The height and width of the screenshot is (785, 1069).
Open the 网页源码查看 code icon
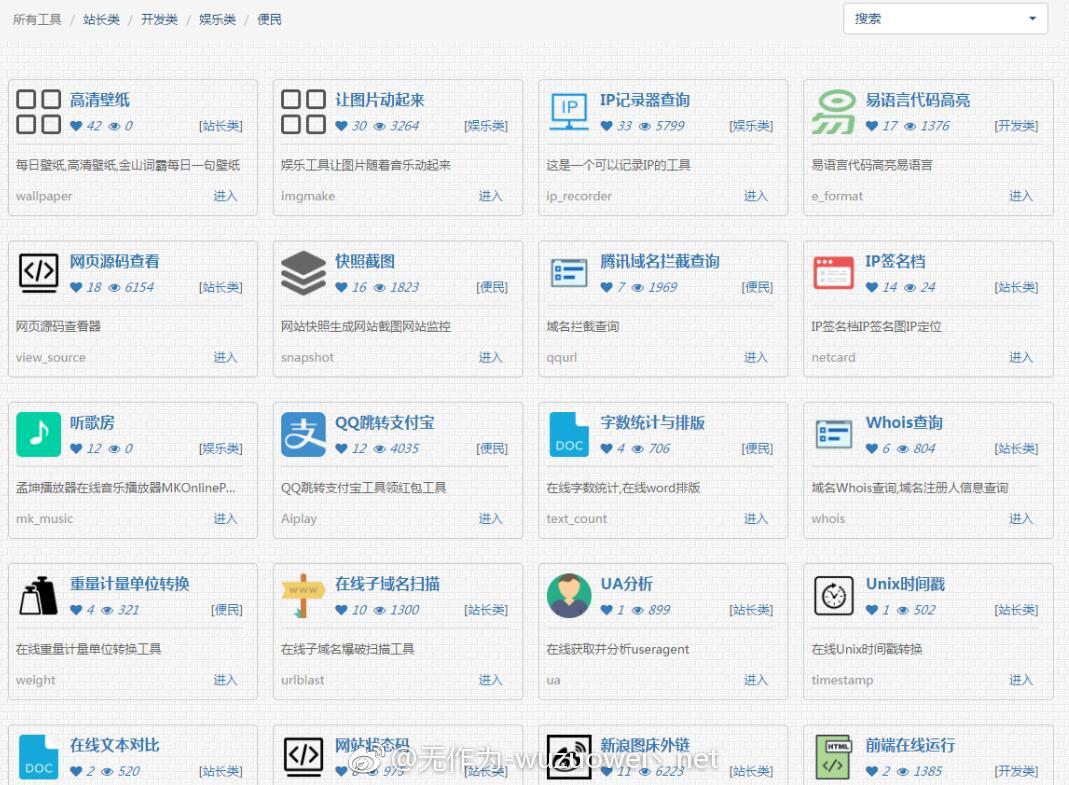tap(38, 272)
